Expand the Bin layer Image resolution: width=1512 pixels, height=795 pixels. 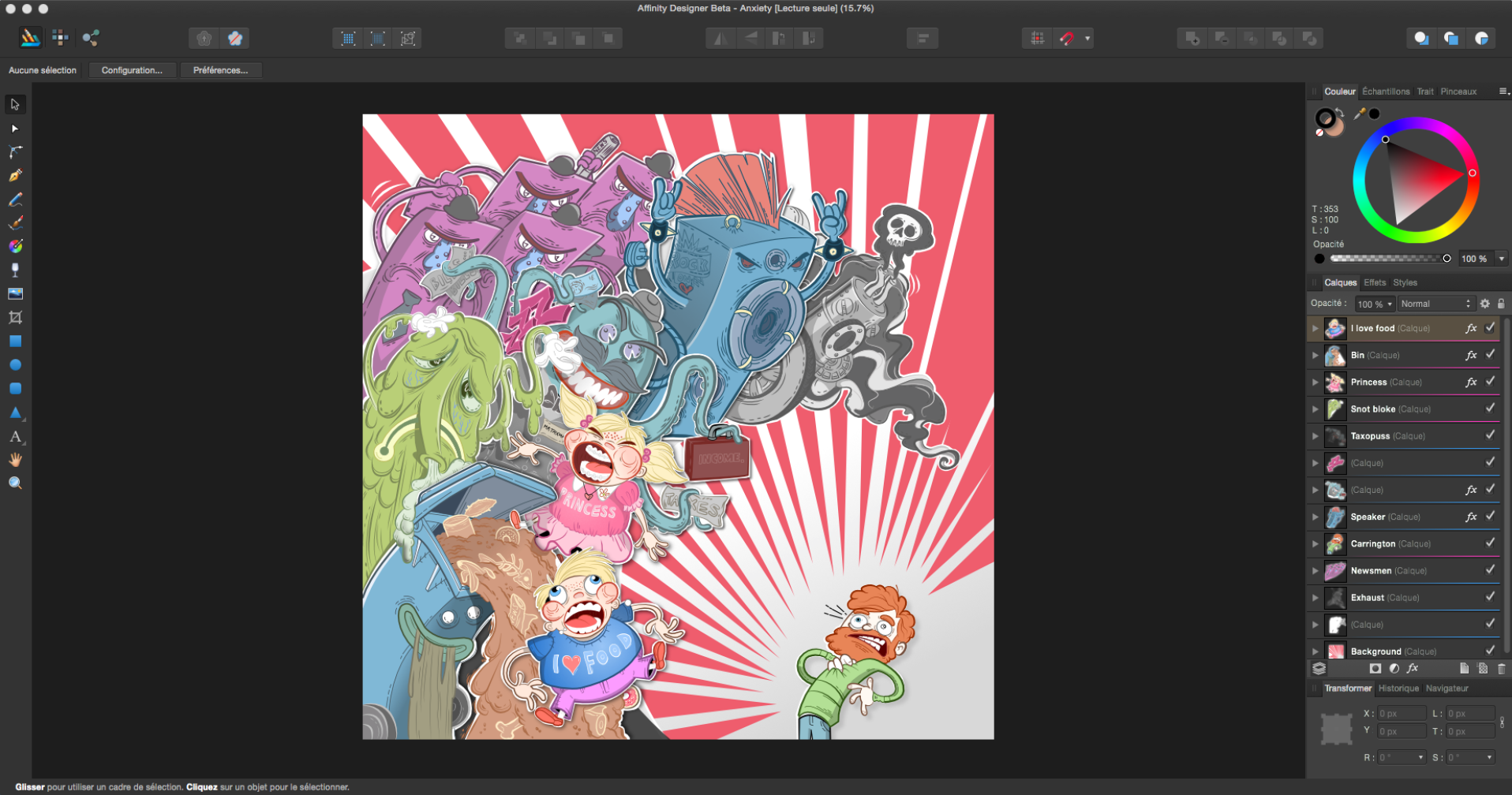click(x=1316, y=355)
